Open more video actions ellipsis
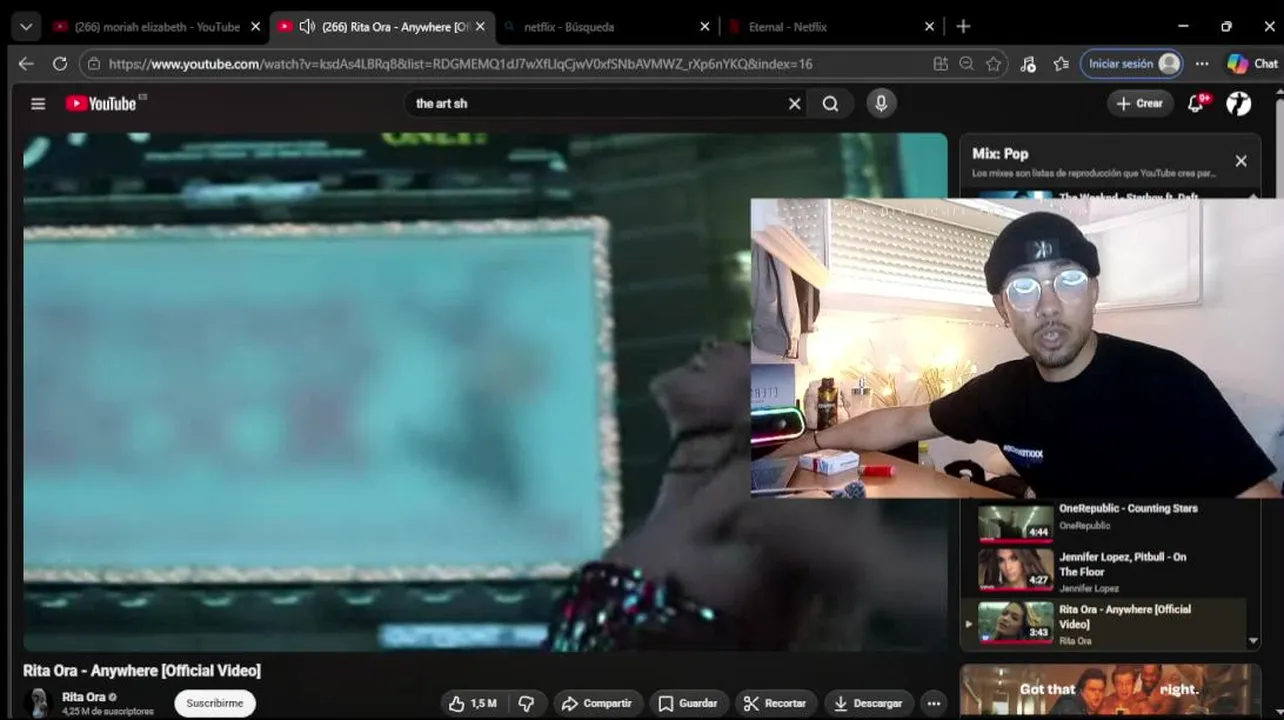 (x=933, y=703)
